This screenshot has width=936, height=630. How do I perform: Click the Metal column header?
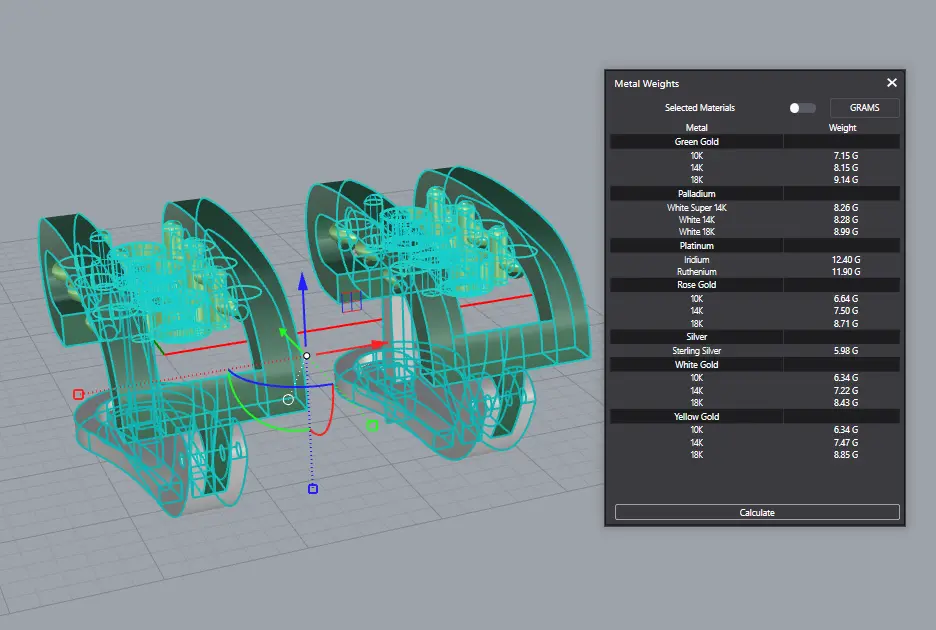click(696, 128)
